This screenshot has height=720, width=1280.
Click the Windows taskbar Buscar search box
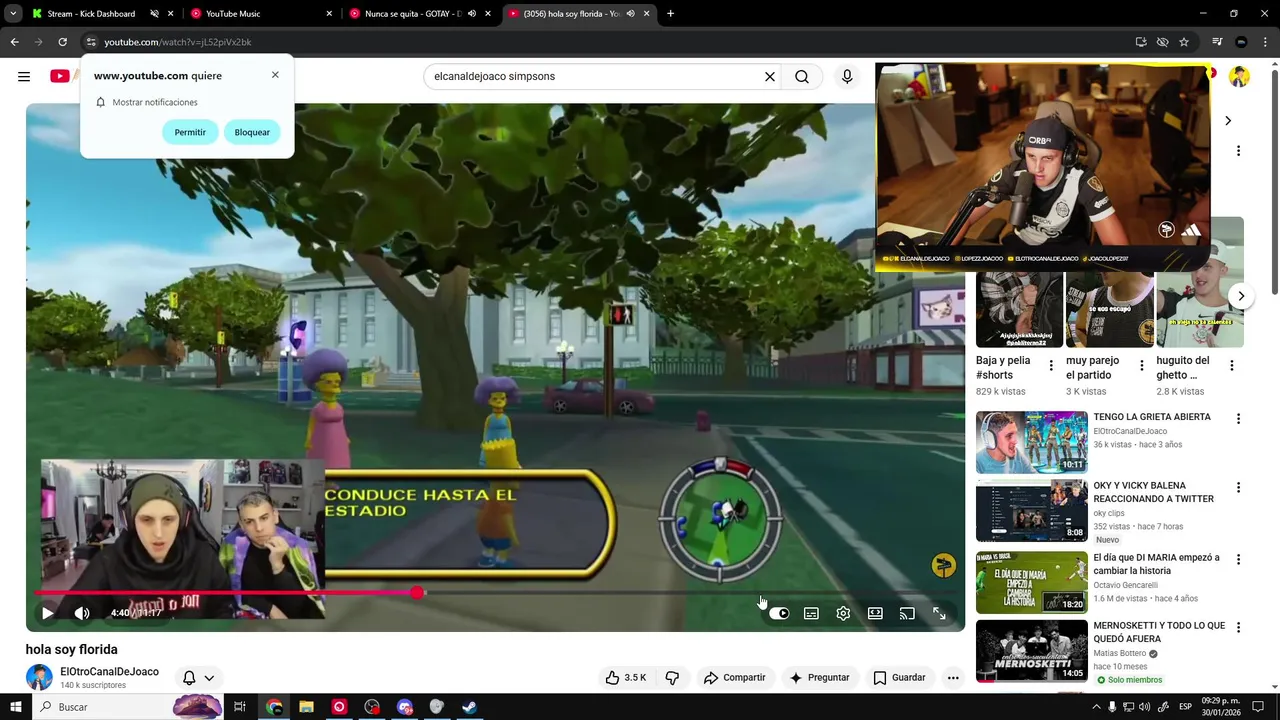point(128,707)
